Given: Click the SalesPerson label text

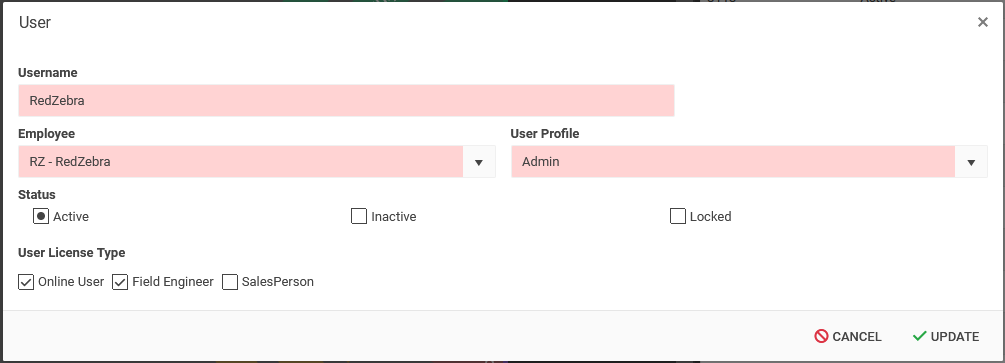Looking at the screenshot, I should coord(278,282).
